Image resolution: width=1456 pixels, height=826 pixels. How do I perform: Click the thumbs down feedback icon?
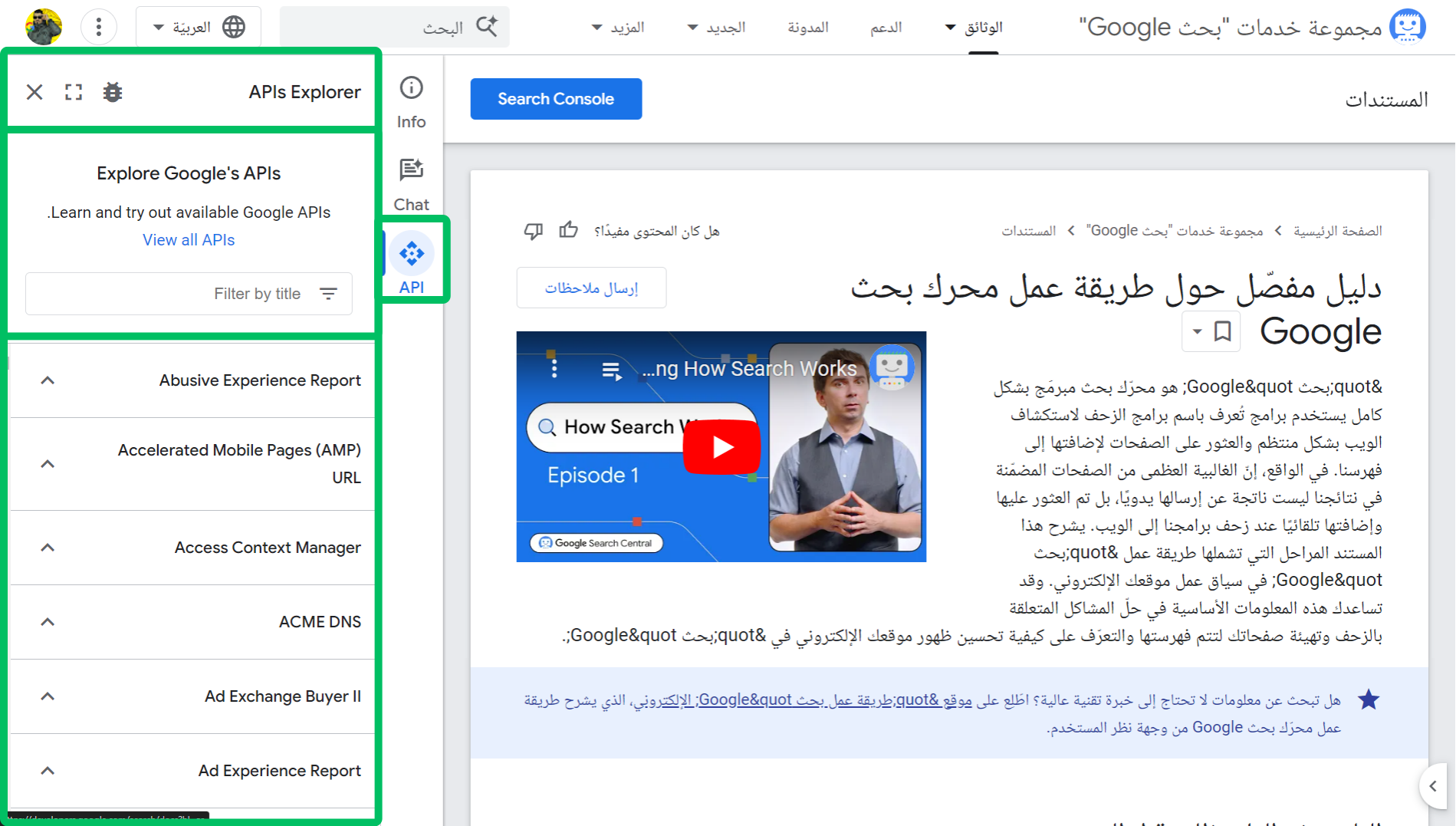(533, 231)
